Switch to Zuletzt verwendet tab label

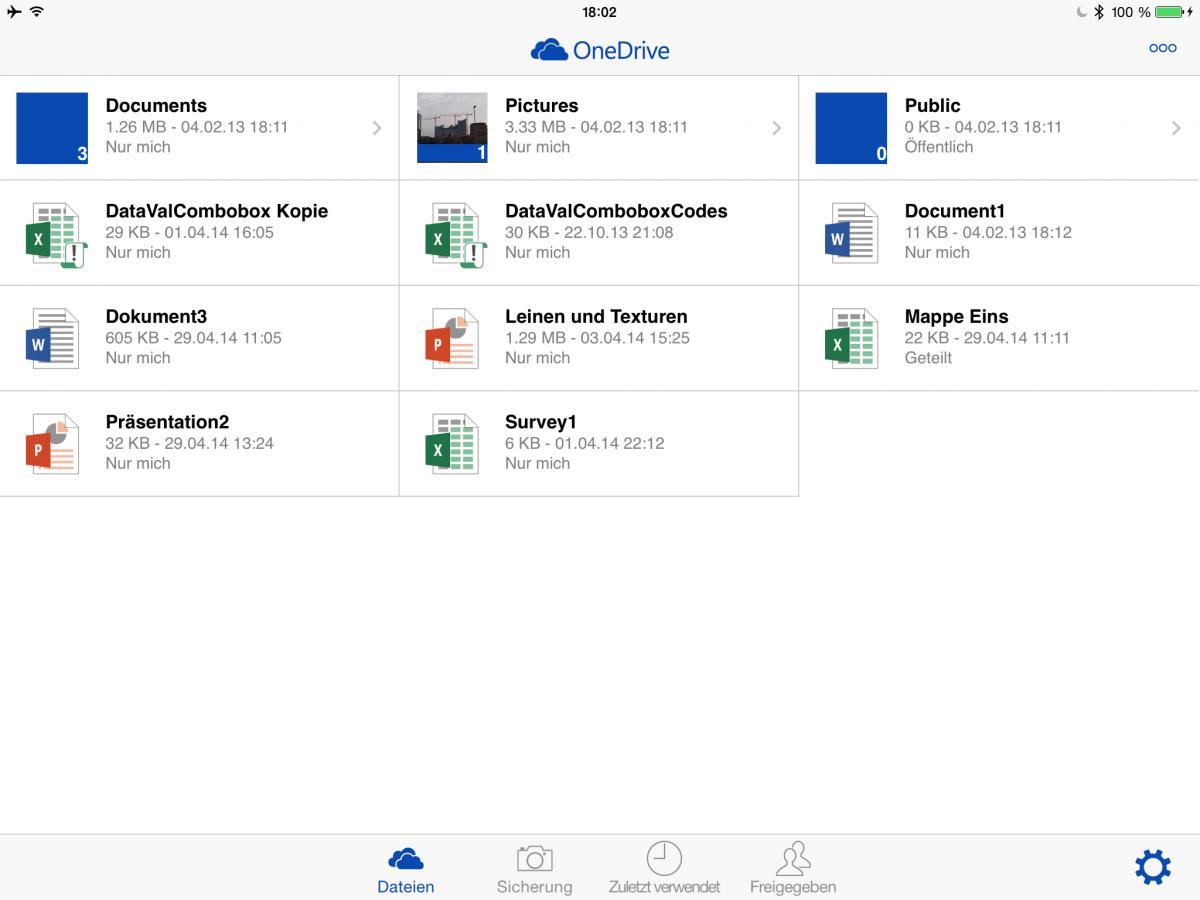click(664, 887)
